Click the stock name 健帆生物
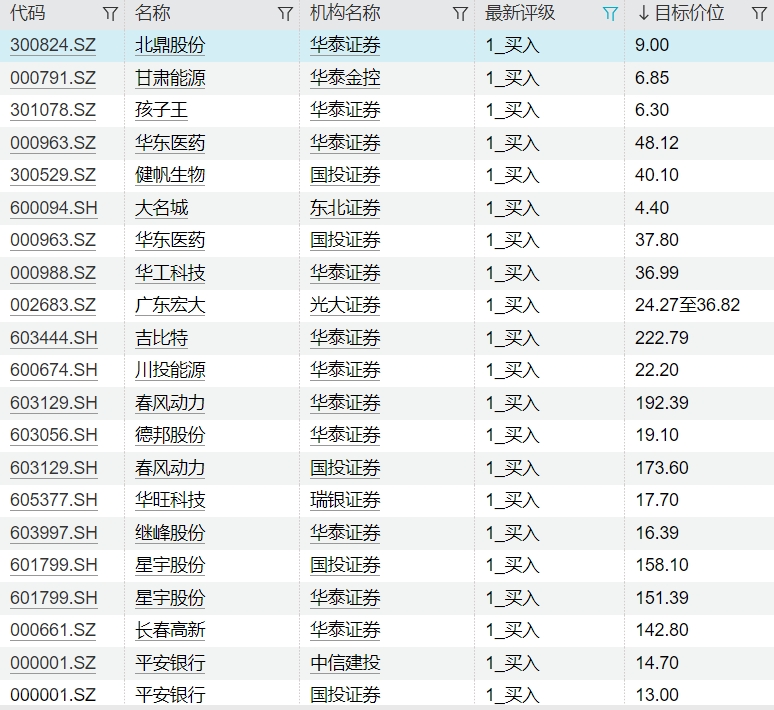 pos(170,175)
